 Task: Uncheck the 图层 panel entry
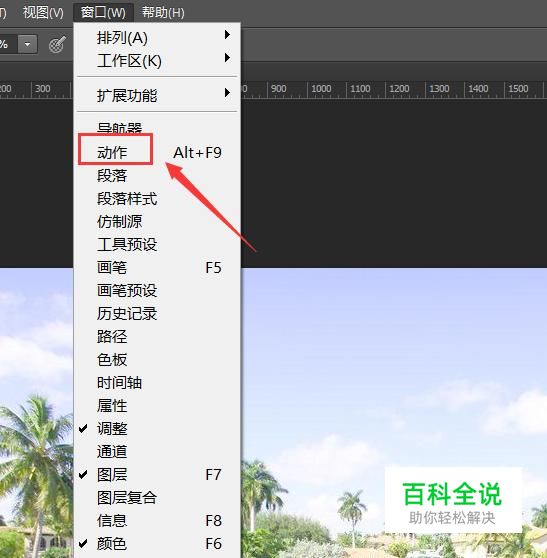click(x=157, y=474)
